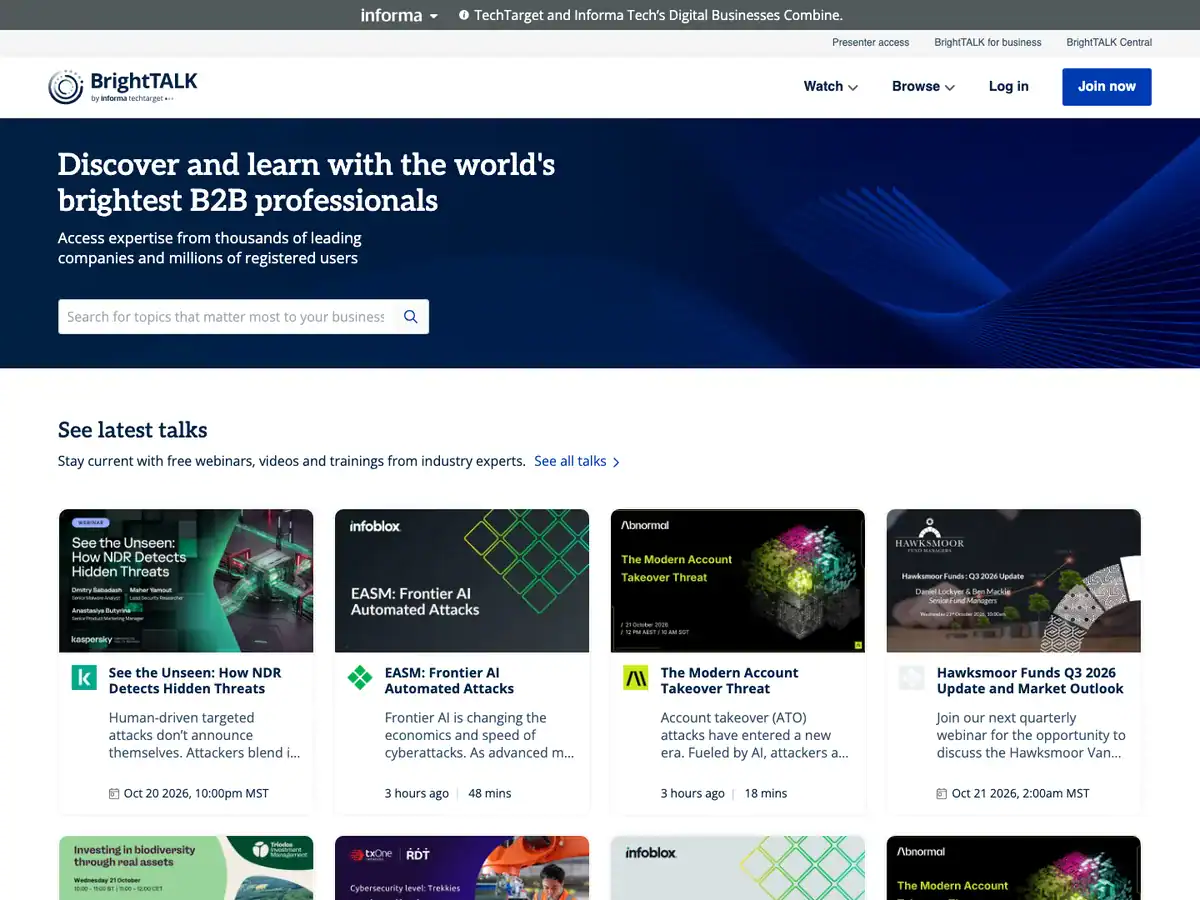Open infoblox EASM Frontier AI thumbnail
The width and height of the screenshot is (1200, 900).
[x=462, y=581]
